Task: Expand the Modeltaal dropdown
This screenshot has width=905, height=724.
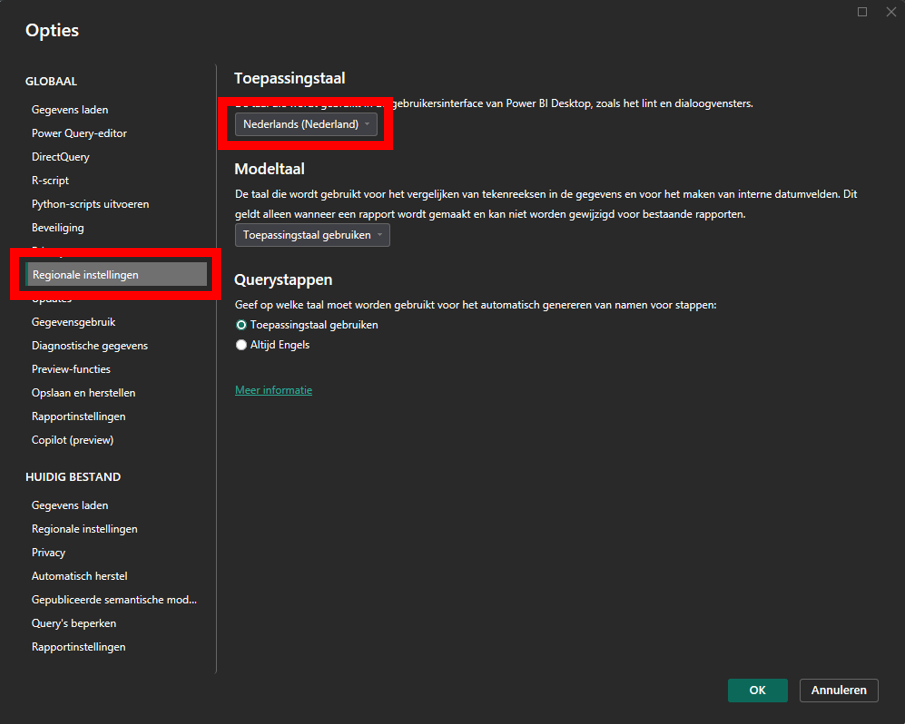Action: click(x=312, y=235)
